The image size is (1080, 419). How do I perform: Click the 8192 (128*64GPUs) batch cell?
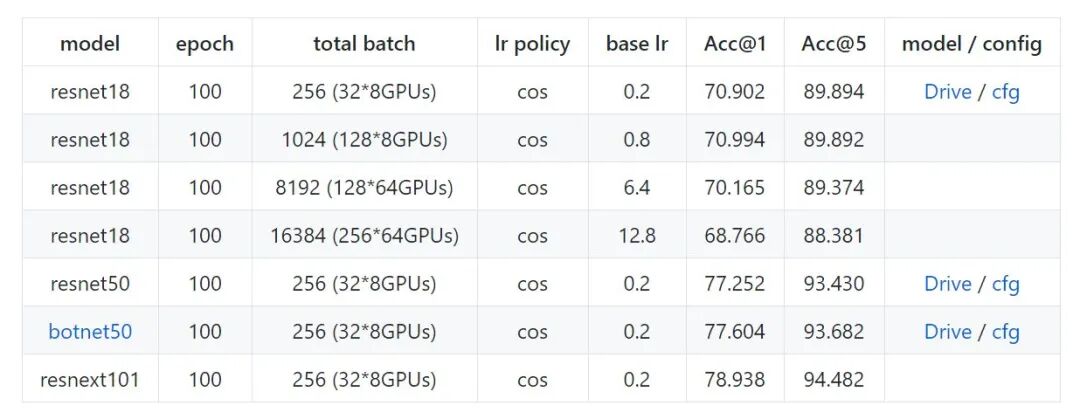(x=364, y=188)
